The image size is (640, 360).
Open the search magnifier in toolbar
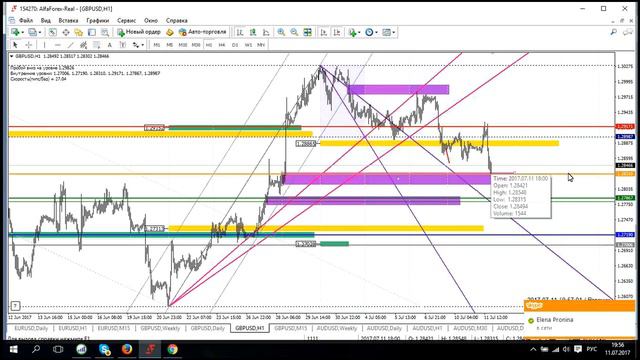point(613,32)
